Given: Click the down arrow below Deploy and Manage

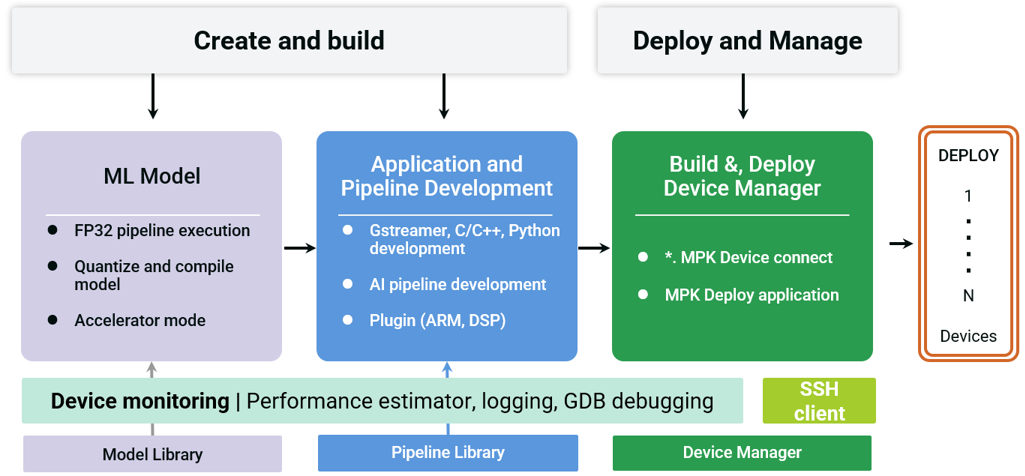Looking at the screenshot, I should pyautogui.click(x=742, y=96).
